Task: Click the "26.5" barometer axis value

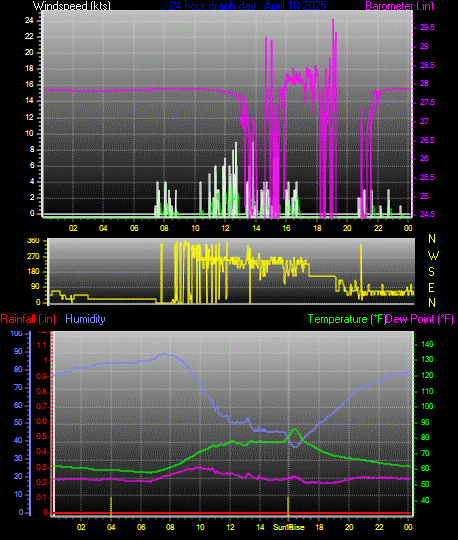Action: tap(427, 140)
